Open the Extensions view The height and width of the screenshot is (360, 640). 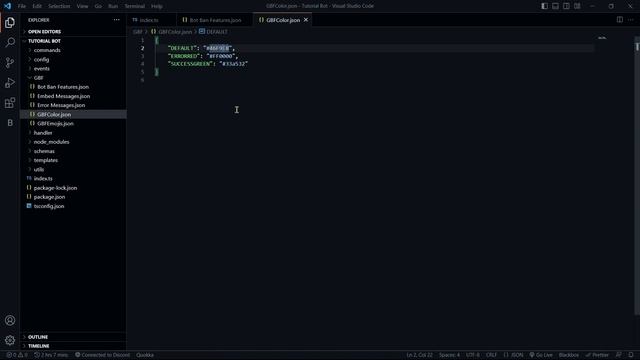tap(10, 103)
